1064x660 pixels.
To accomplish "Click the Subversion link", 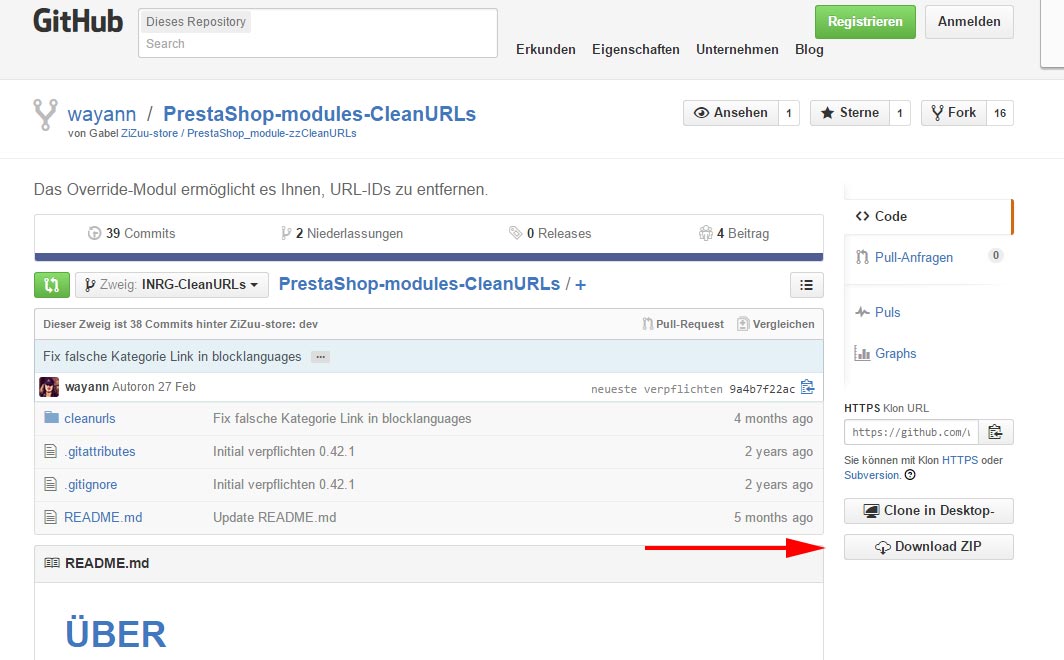I will click(x=871, y=475).
